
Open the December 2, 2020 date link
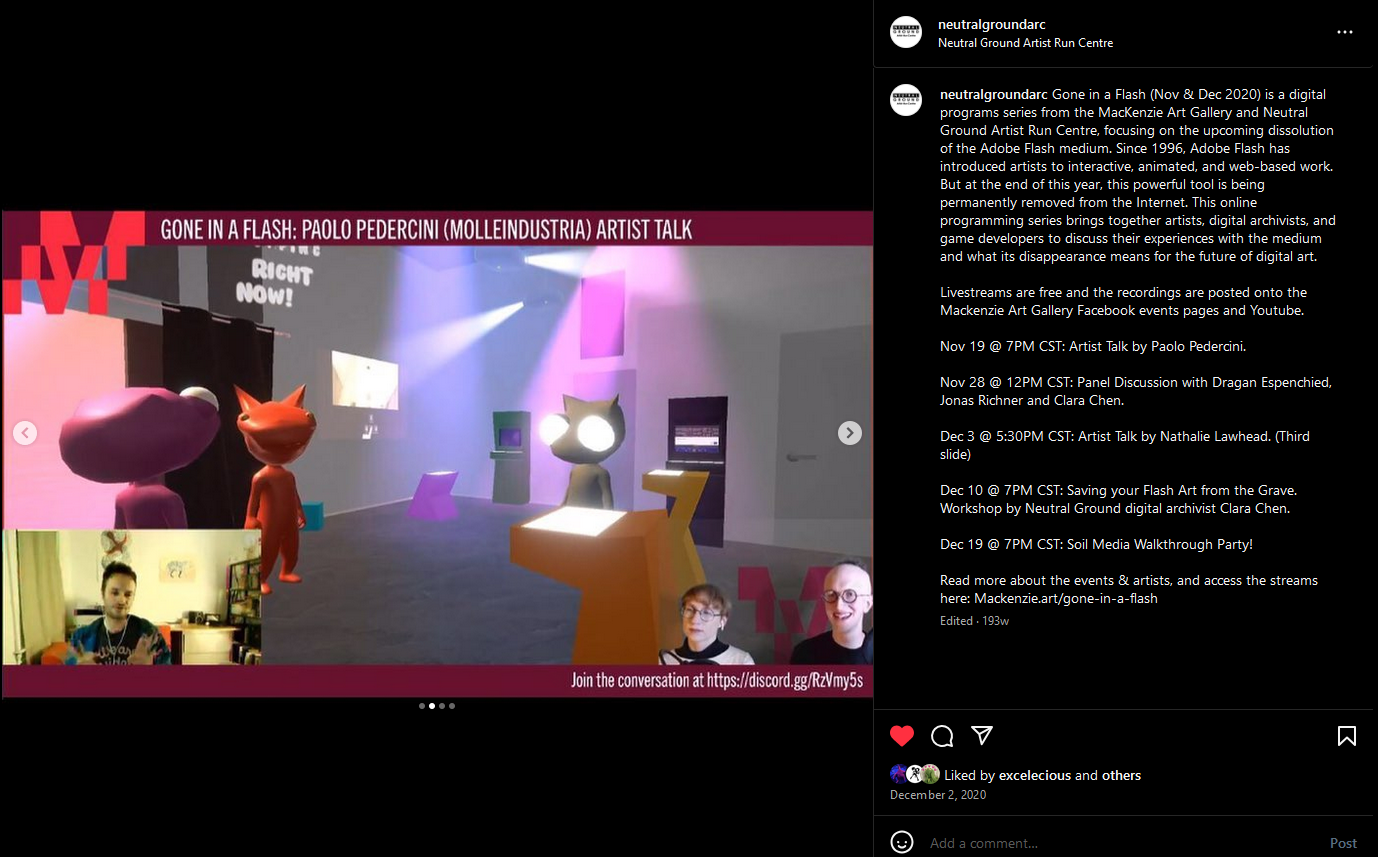[x=938, y=795]
